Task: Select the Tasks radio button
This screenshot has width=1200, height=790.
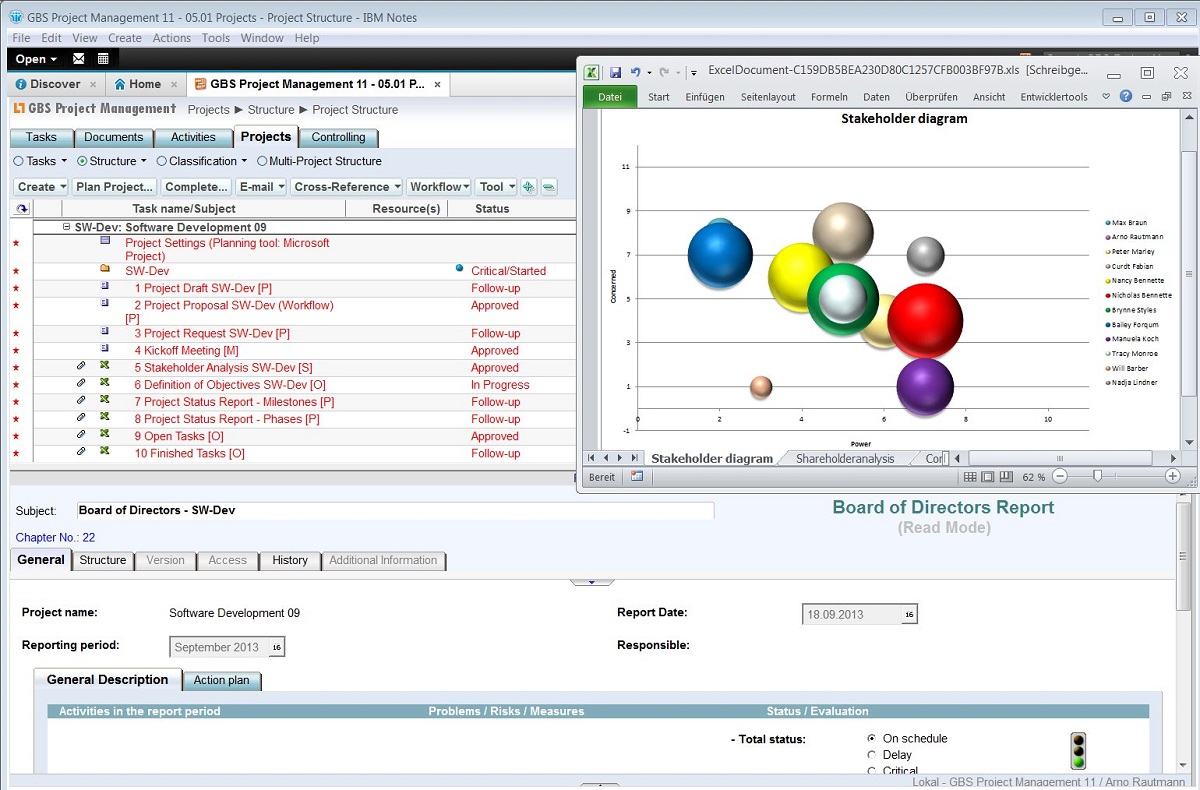Action: pos(18,161)
